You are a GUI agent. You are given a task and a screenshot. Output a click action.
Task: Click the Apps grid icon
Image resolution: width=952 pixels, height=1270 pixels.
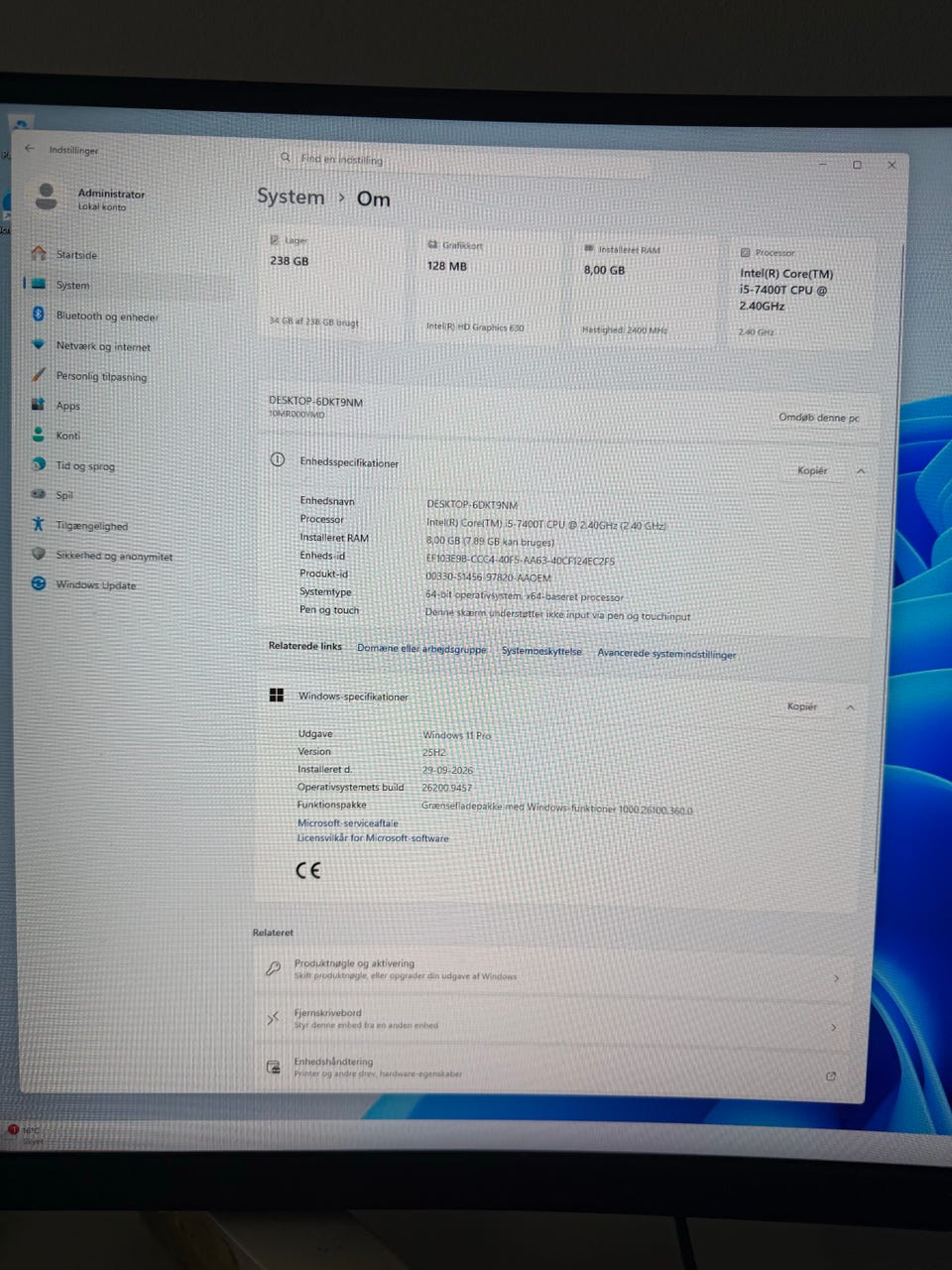(x=38, y=404)
